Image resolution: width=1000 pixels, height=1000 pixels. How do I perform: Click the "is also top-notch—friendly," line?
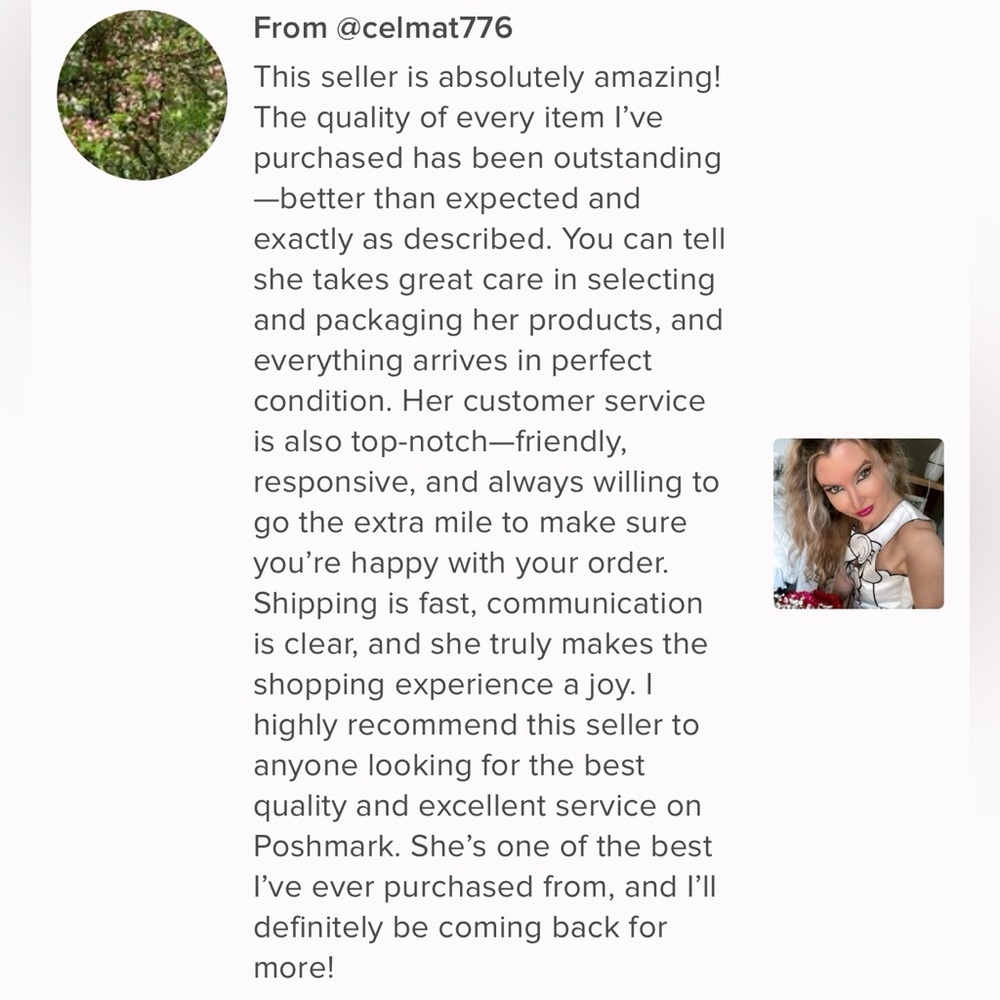point(441,441)
